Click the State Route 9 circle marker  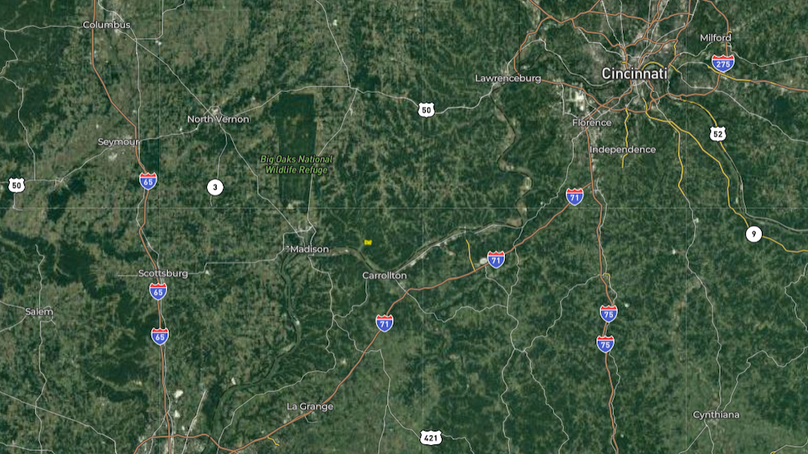[753, 234]
